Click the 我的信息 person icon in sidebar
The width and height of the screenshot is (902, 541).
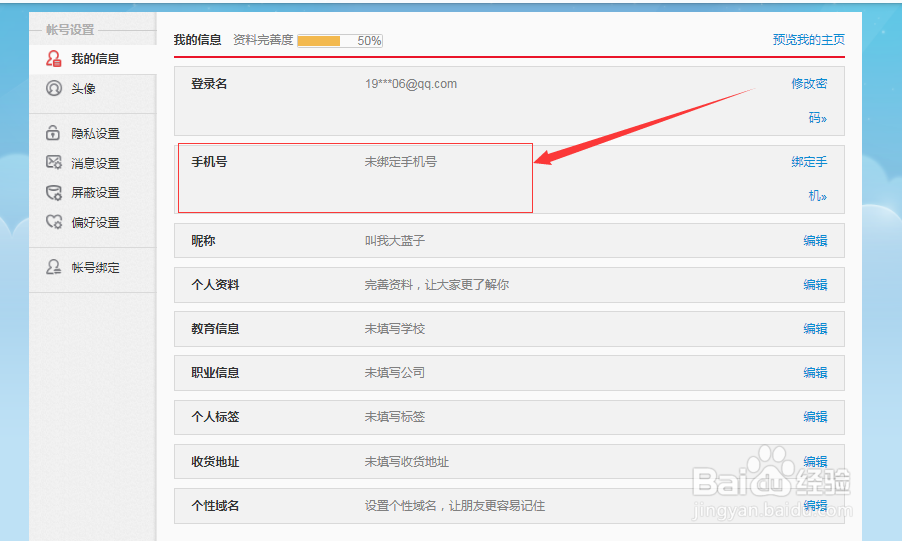click(x=53, y=58)
